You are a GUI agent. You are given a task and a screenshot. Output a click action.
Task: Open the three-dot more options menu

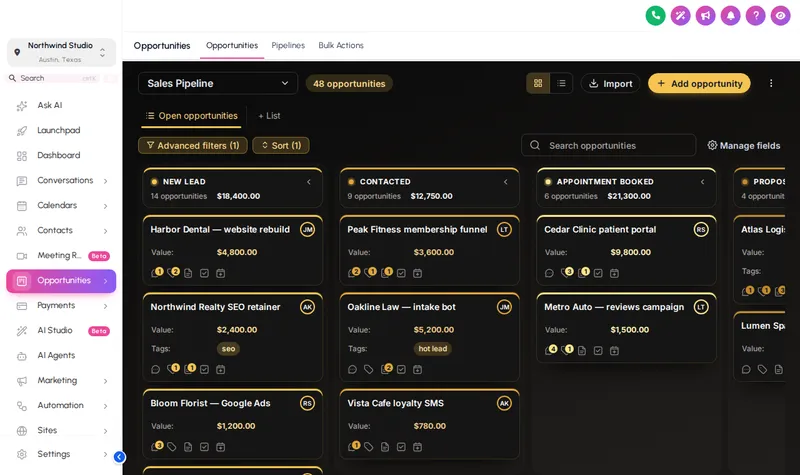point(771,83)
